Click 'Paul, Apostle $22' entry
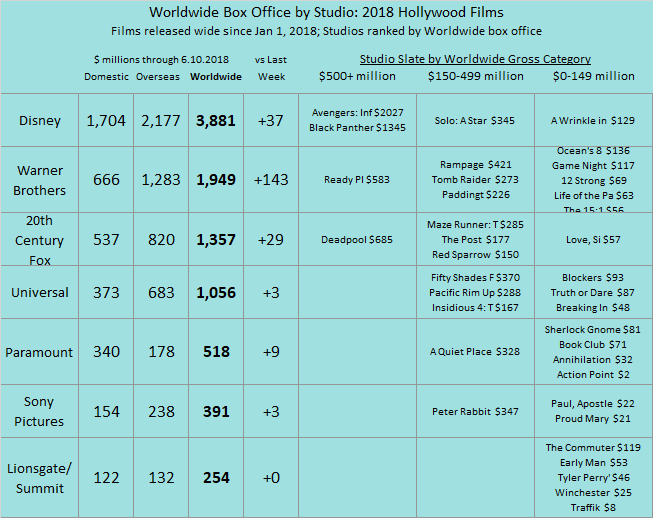The height and width of the screenshot is (518, 653). [593, 404]
